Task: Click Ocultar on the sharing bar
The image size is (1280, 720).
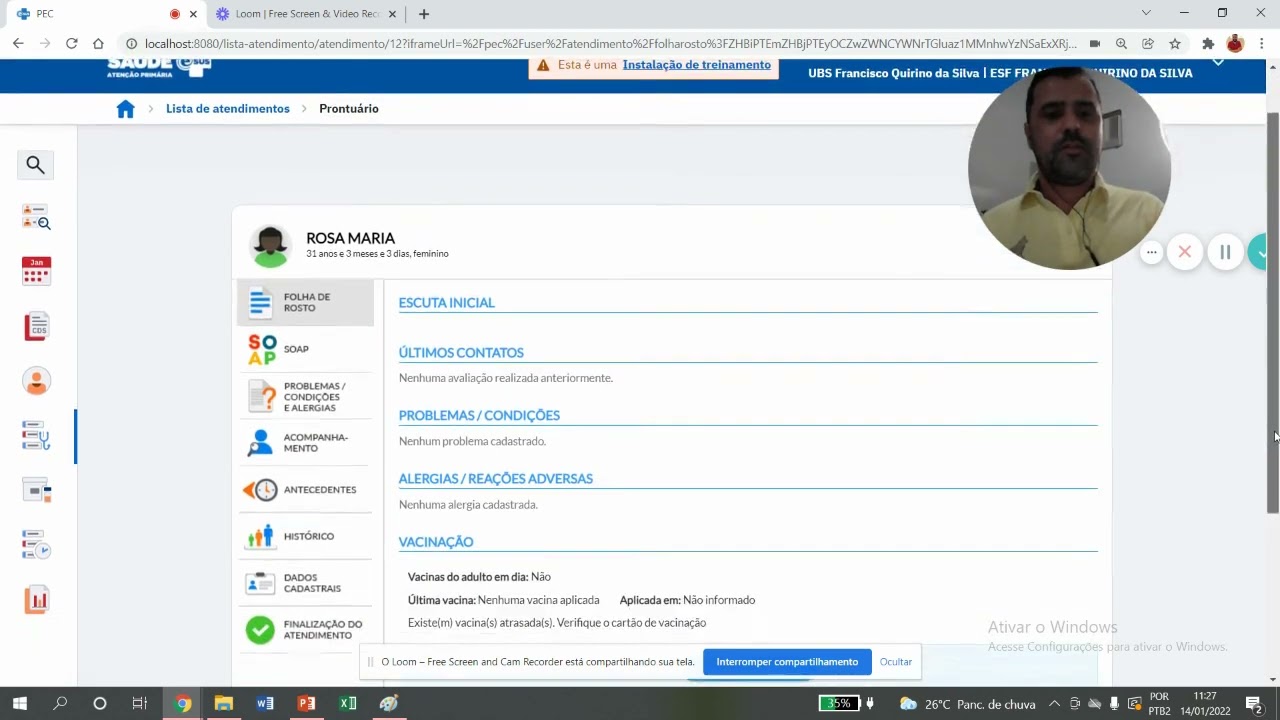Action: [x=896, y=662]
